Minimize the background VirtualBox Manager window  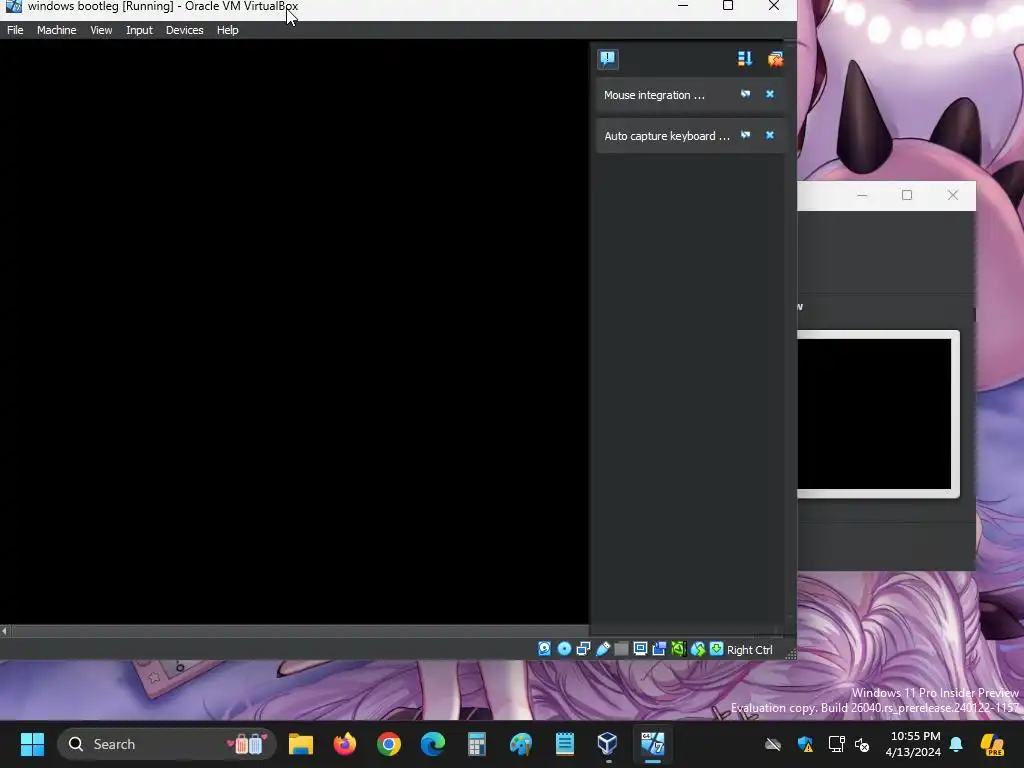862,195
